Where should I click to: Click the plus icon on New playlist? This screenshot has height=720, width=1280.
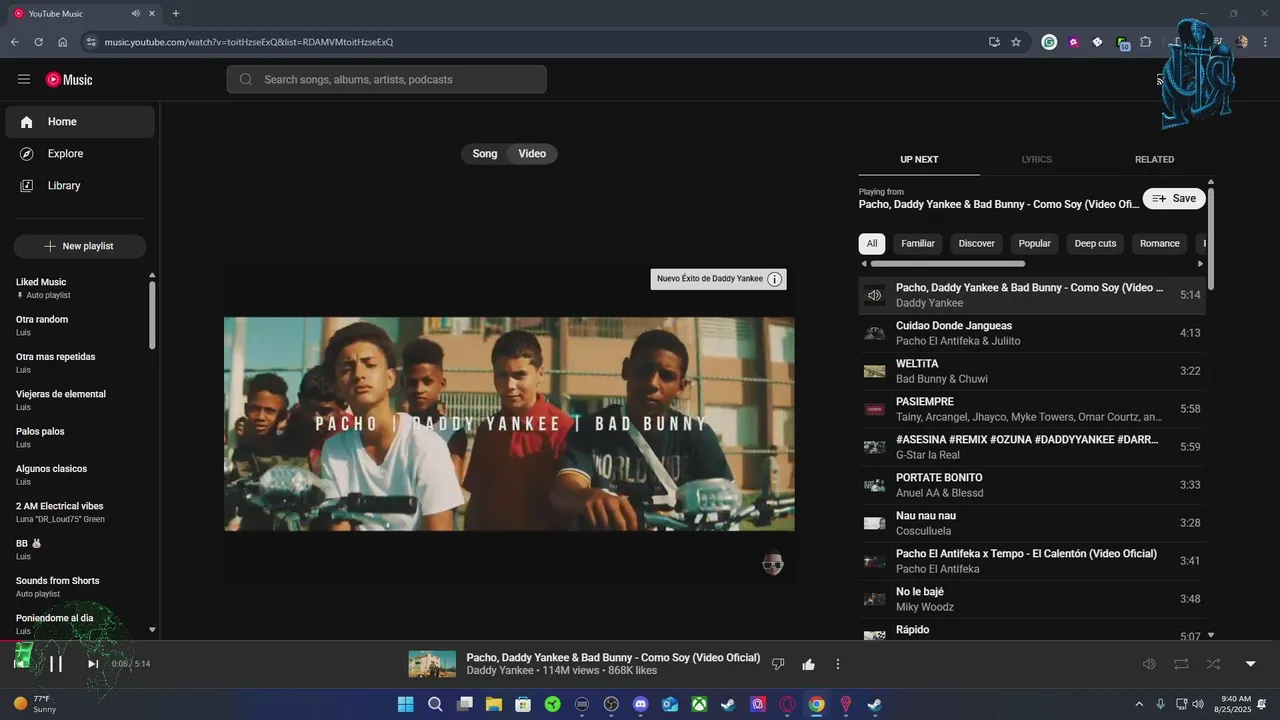(50, 246)
